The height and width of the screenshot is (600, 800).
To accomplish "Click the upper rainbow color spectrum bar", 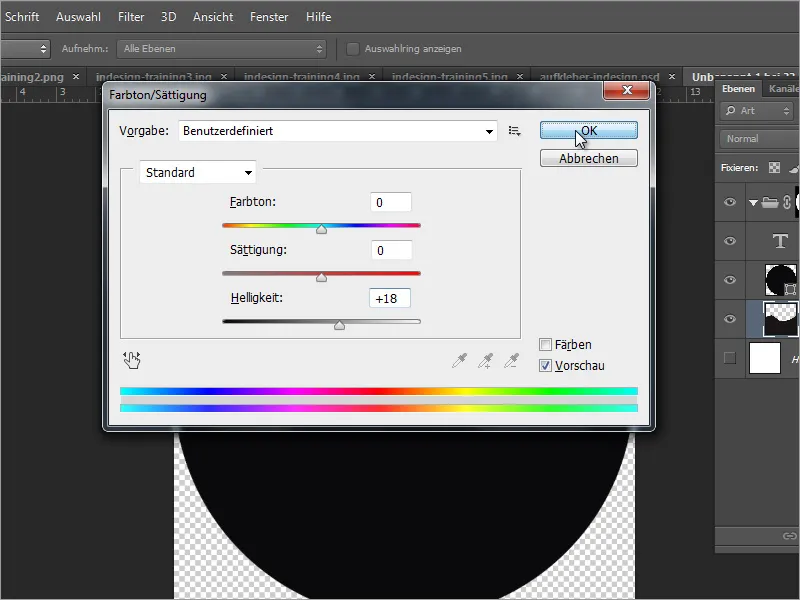I will click(x=379, y=391).
